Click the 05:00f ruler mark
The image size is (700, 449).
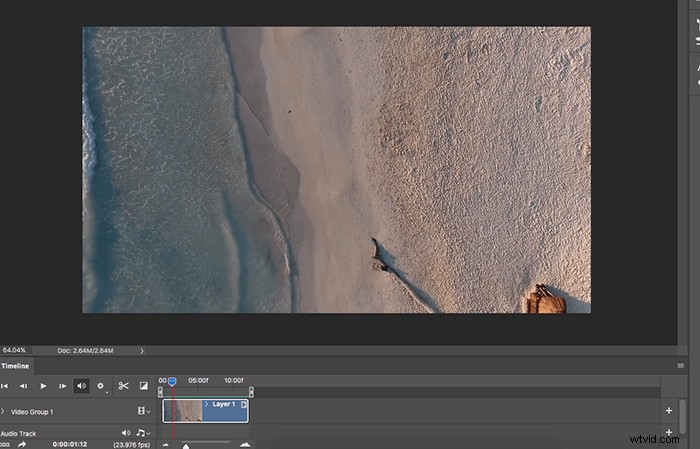point(198,381)
